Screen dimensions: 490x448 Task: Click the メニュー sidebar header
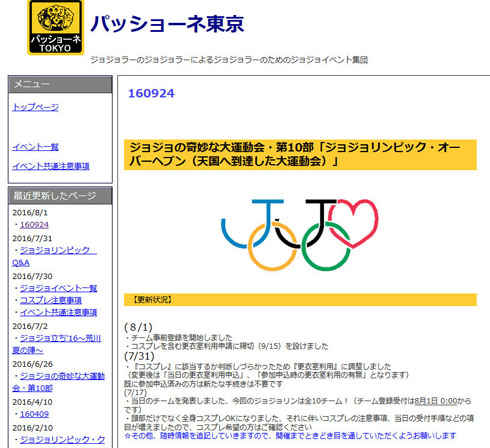point(60,84)
